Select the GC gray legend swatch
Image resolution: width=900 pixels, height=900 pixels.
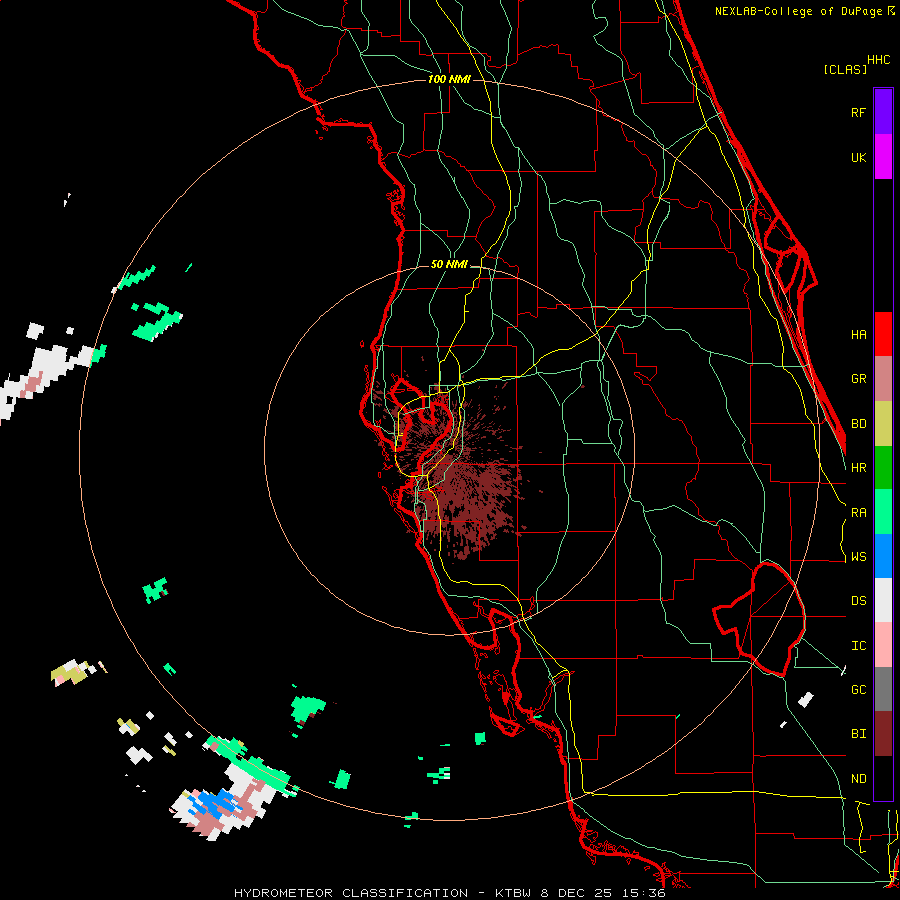[883, 689]
